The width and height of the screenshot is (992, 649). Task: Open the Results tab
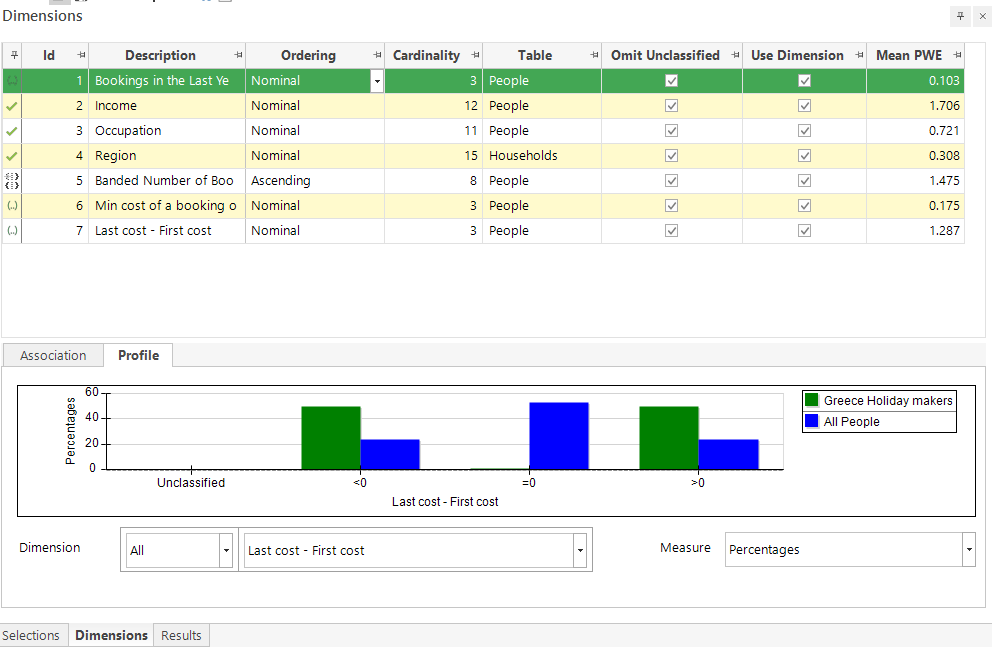181,636
